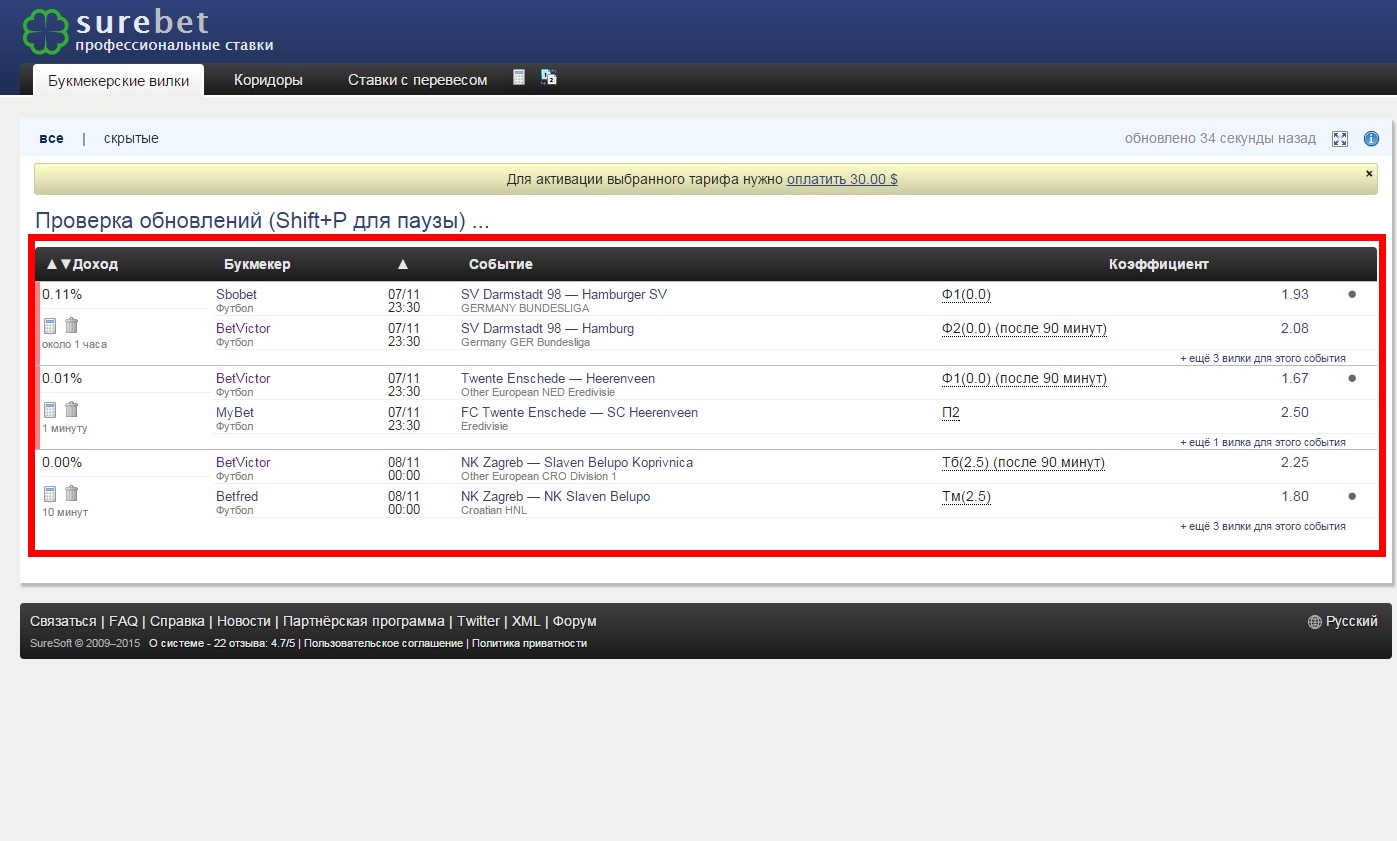Open О системе - 22 отзыва link
Viewport: 1397px width, 841px height.
(x=222, y=643)
